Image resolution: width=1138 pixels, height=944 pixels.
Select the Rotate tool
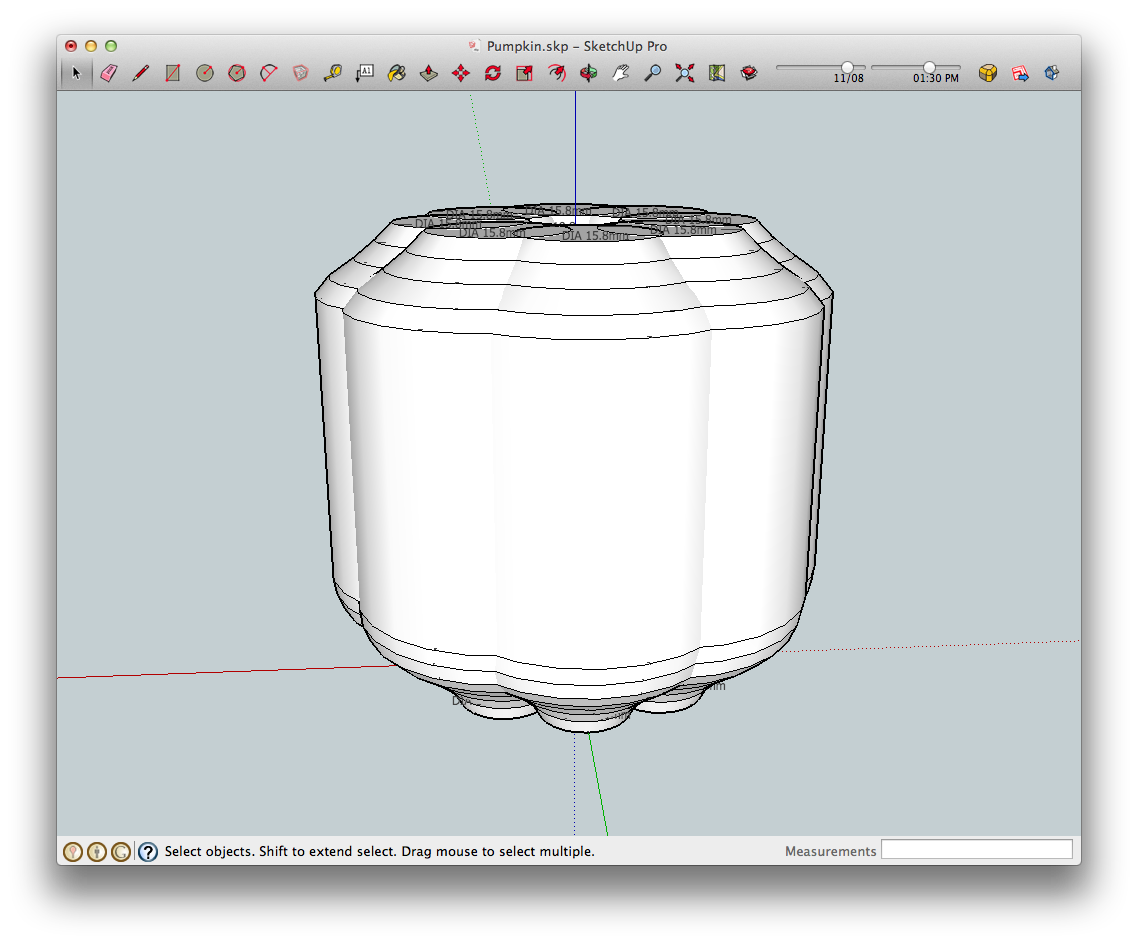pyautogui.click(x=493, y=72)
